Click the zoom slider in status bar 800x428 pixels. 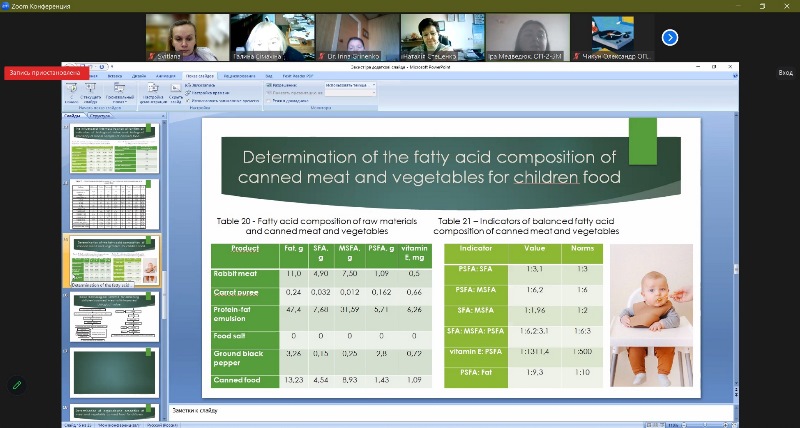click(706, 424)
